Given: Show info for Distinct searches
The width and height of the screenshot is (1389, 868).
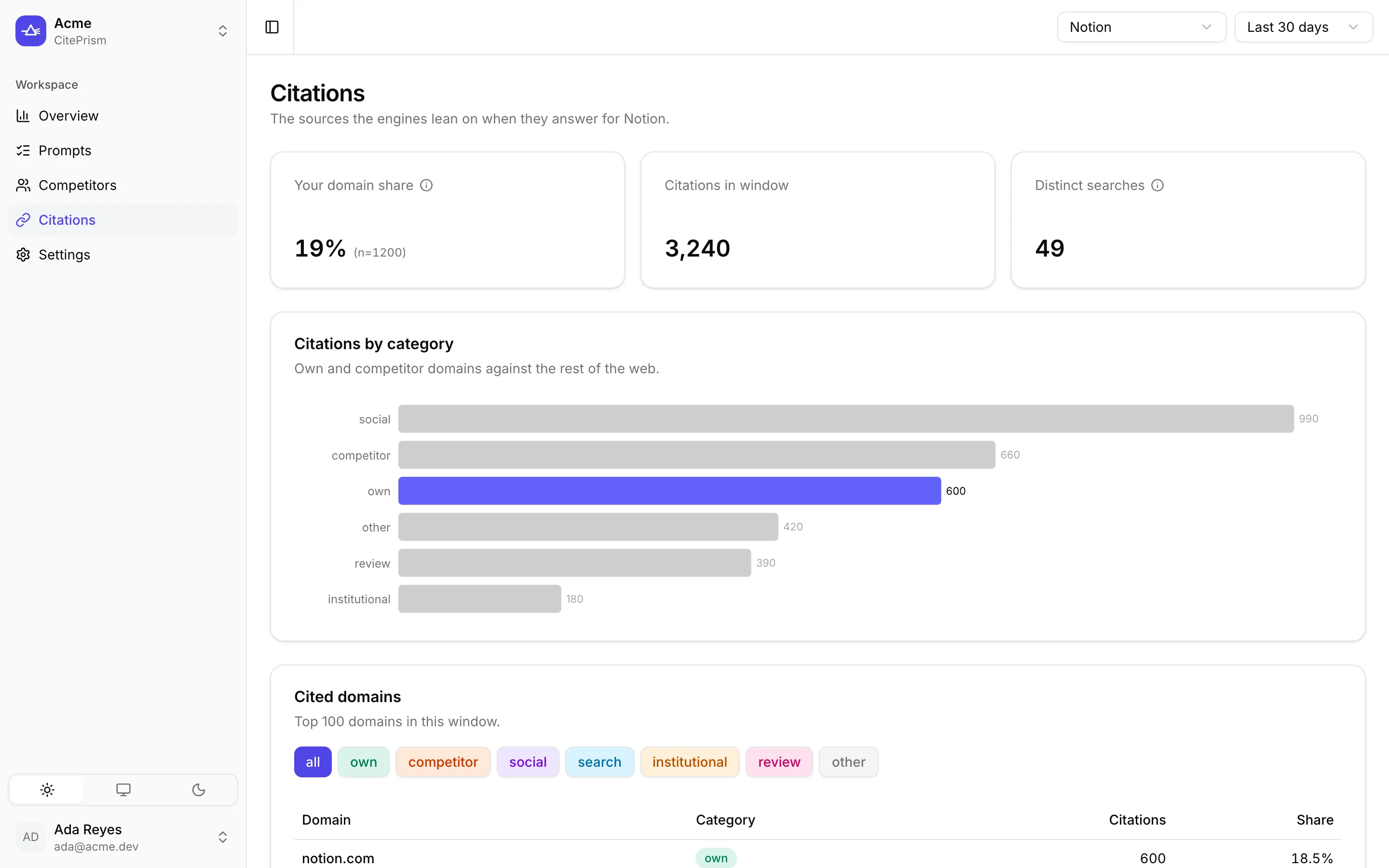Looking at the screenshot, I should (x=1157, y=186).
